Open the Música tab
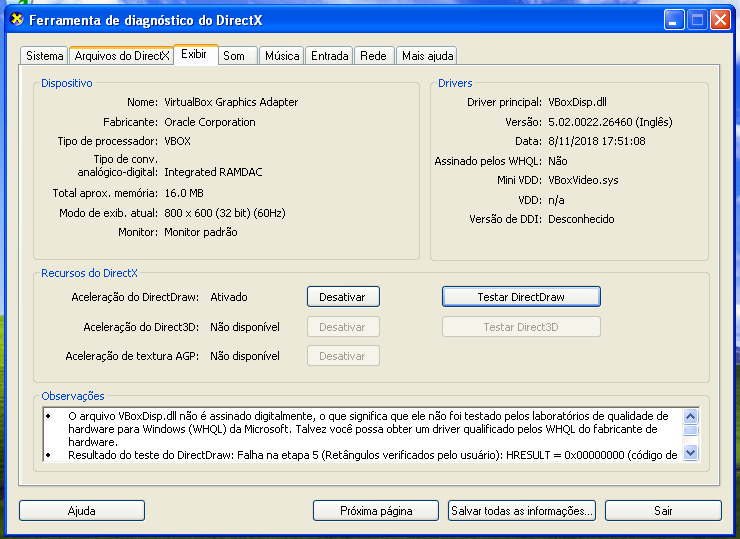Viewport: 740px width, 539px height. [281, 56]
